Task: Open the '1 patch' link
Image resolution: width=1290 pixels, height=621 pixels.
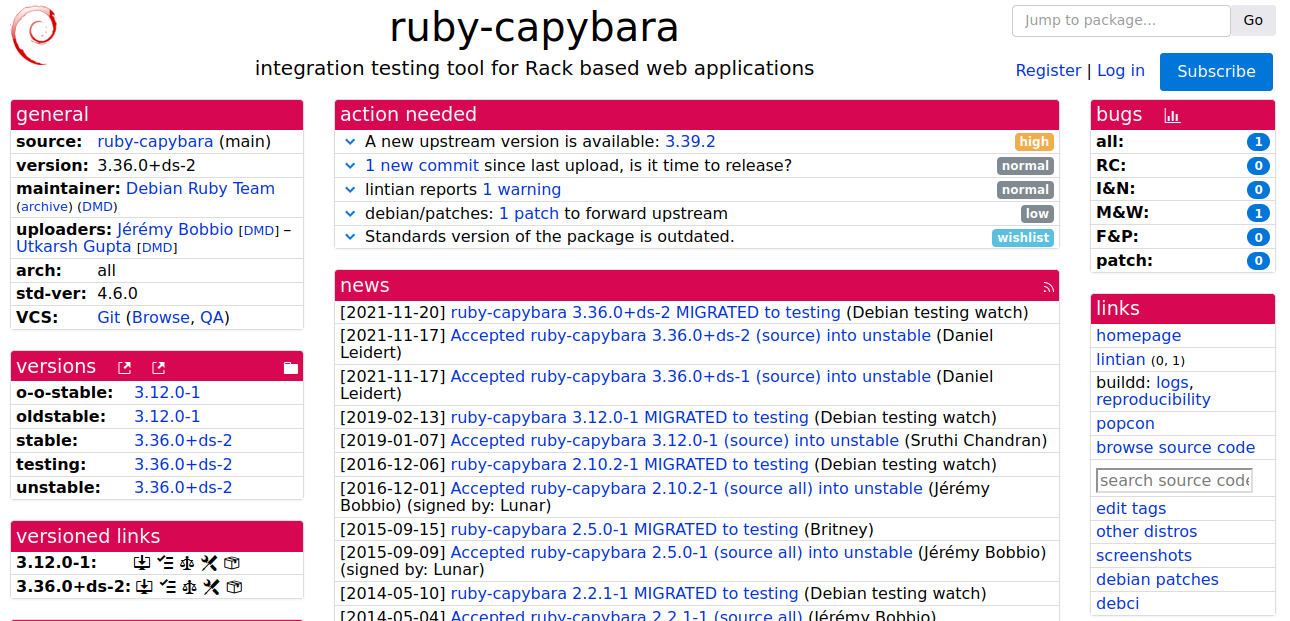Action: (x=529, y=214)
